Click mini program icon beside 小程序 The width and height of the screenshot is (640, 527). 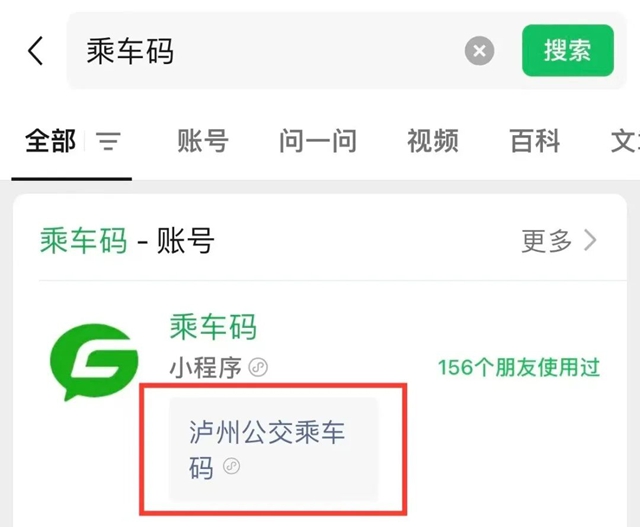(258, 367)
